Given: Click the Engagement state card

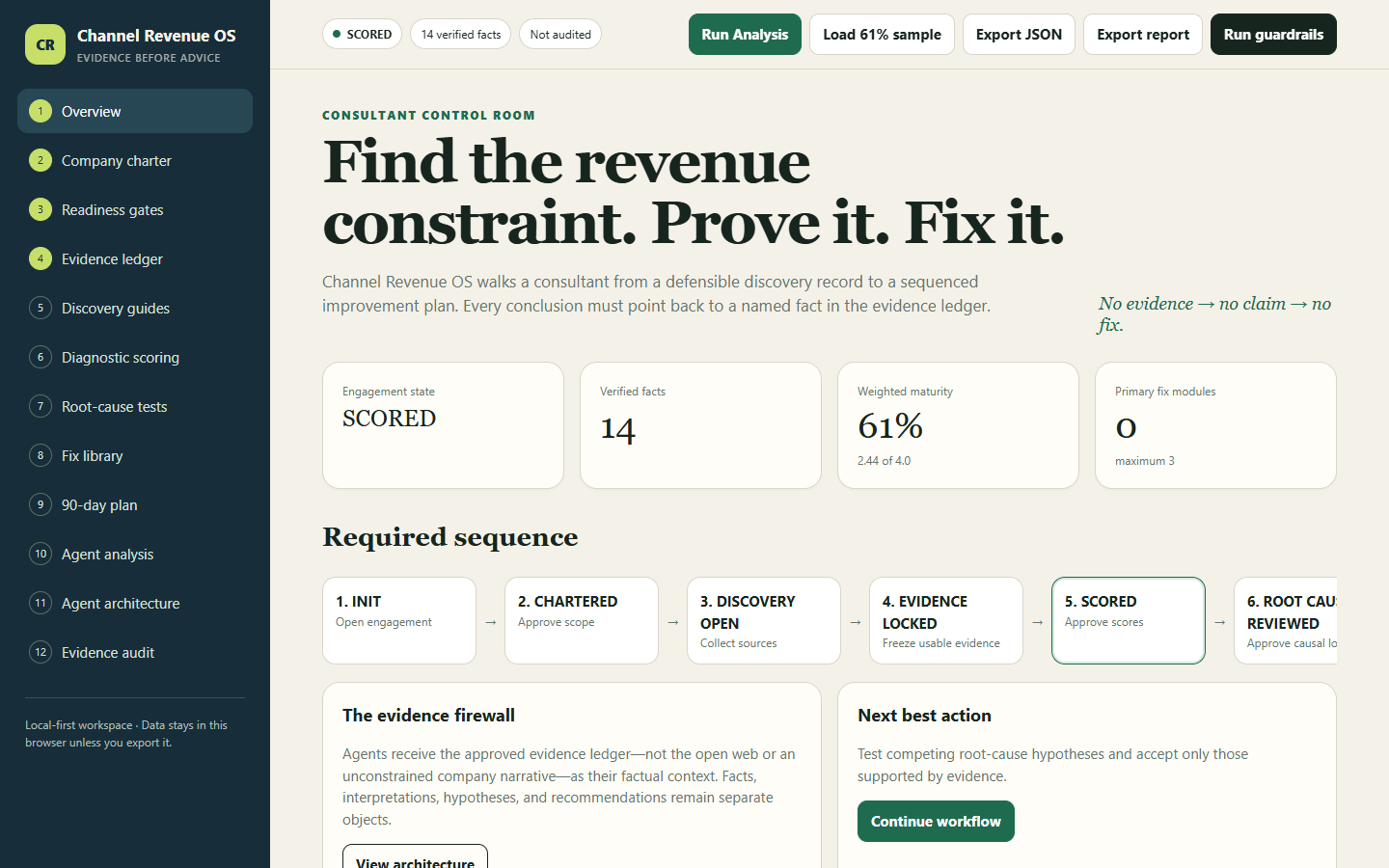Looking at the screenshot, I should (443, 425).
